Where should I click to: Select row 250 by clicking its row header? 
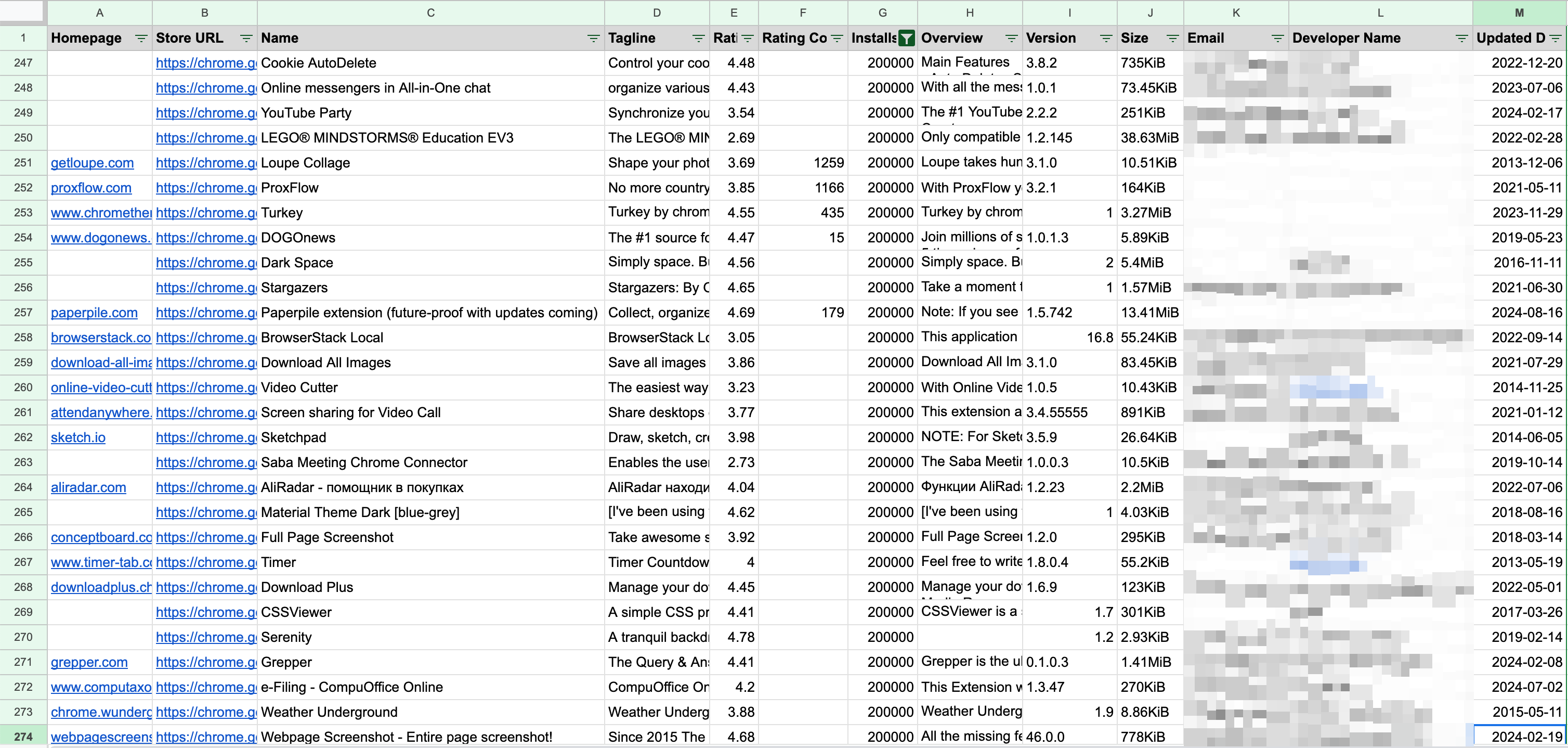point(23,138)
